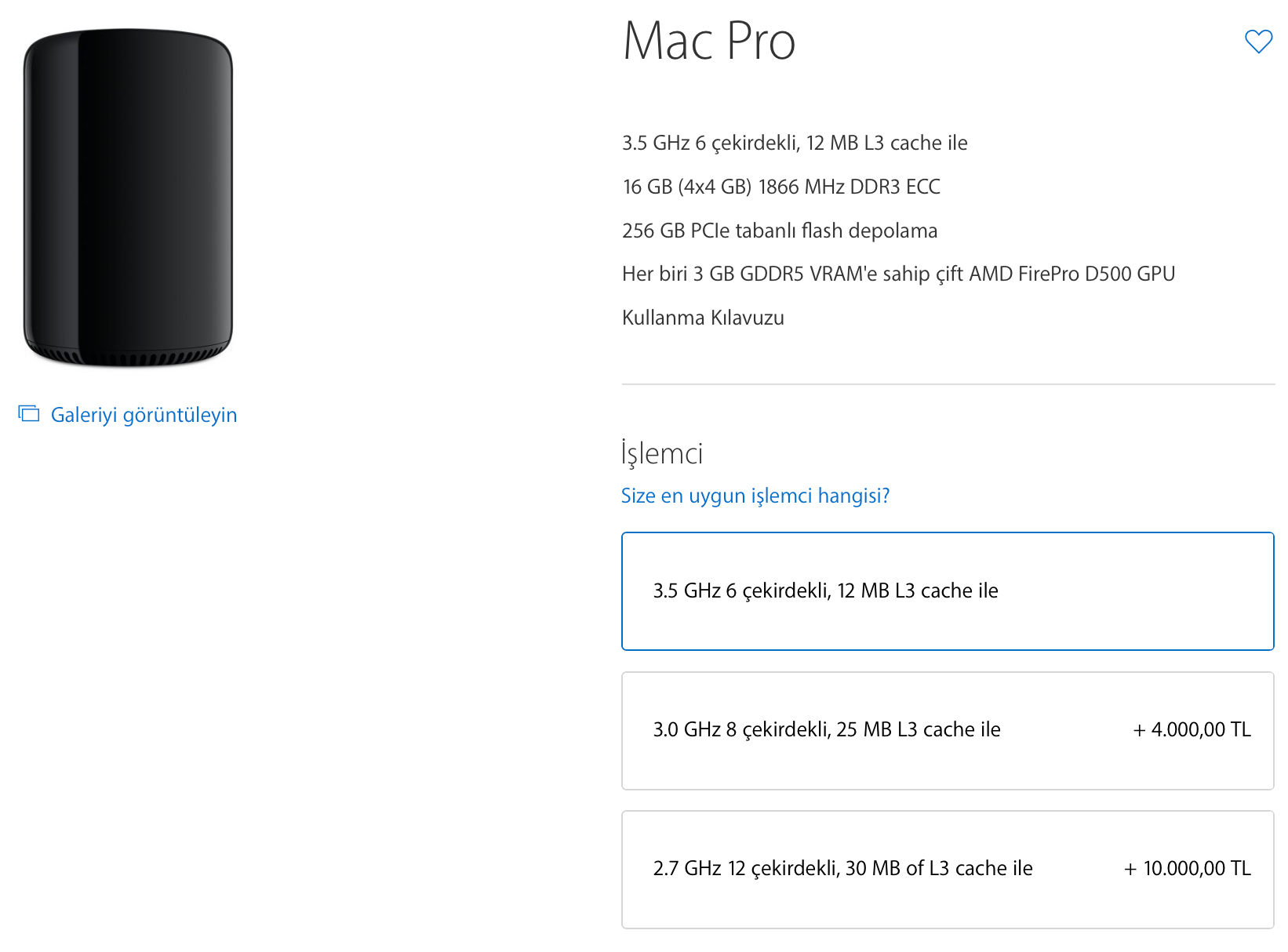This screenshot has height=952, width=1288.
Task: Click the 16 GB 1866 MHz DDR3 ECC line
Action: (x=780, y=187)
